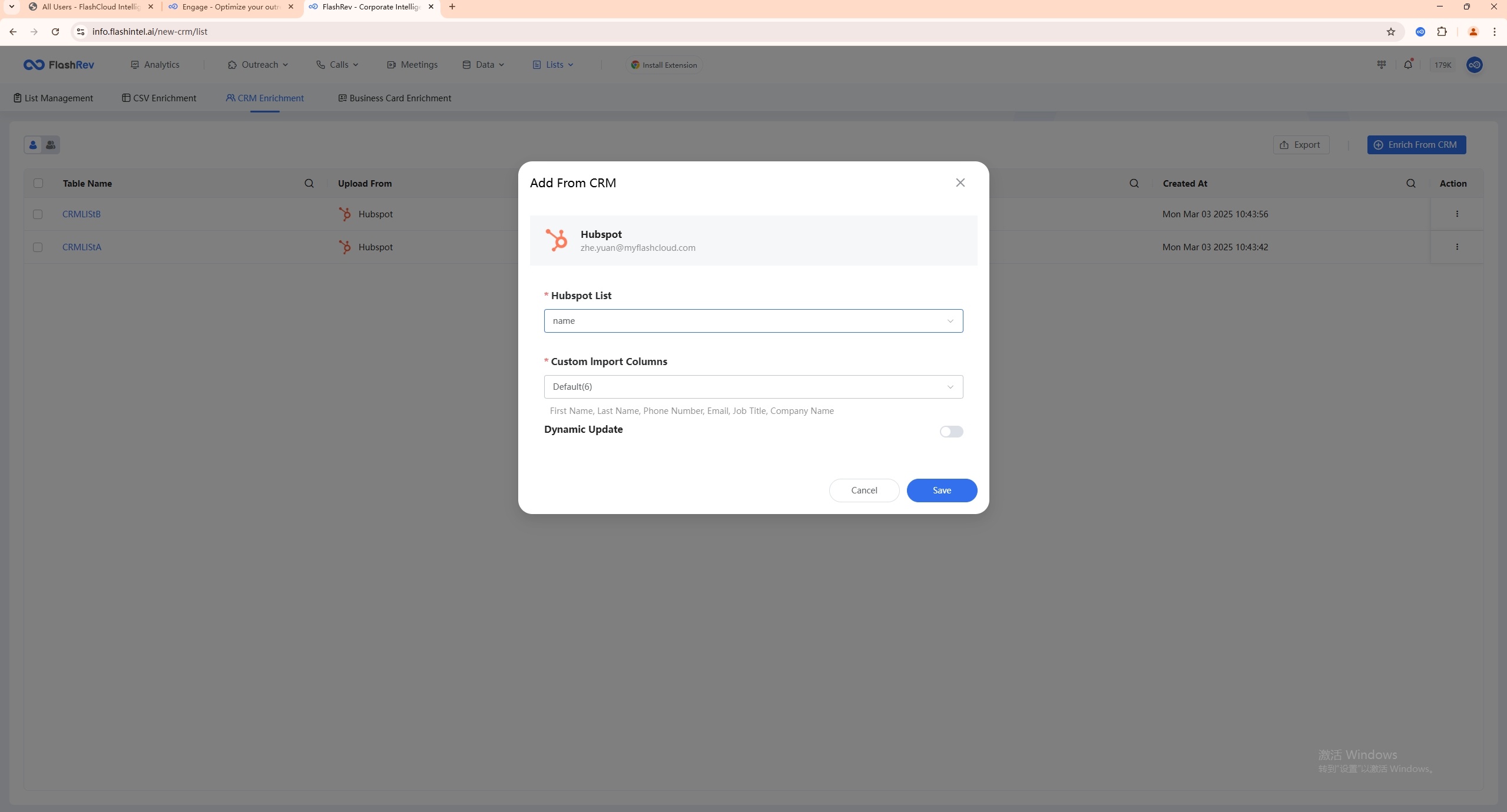Click search icon left of Created At
Viewport: 1507px width, 812px height.
pos(1134,184)
